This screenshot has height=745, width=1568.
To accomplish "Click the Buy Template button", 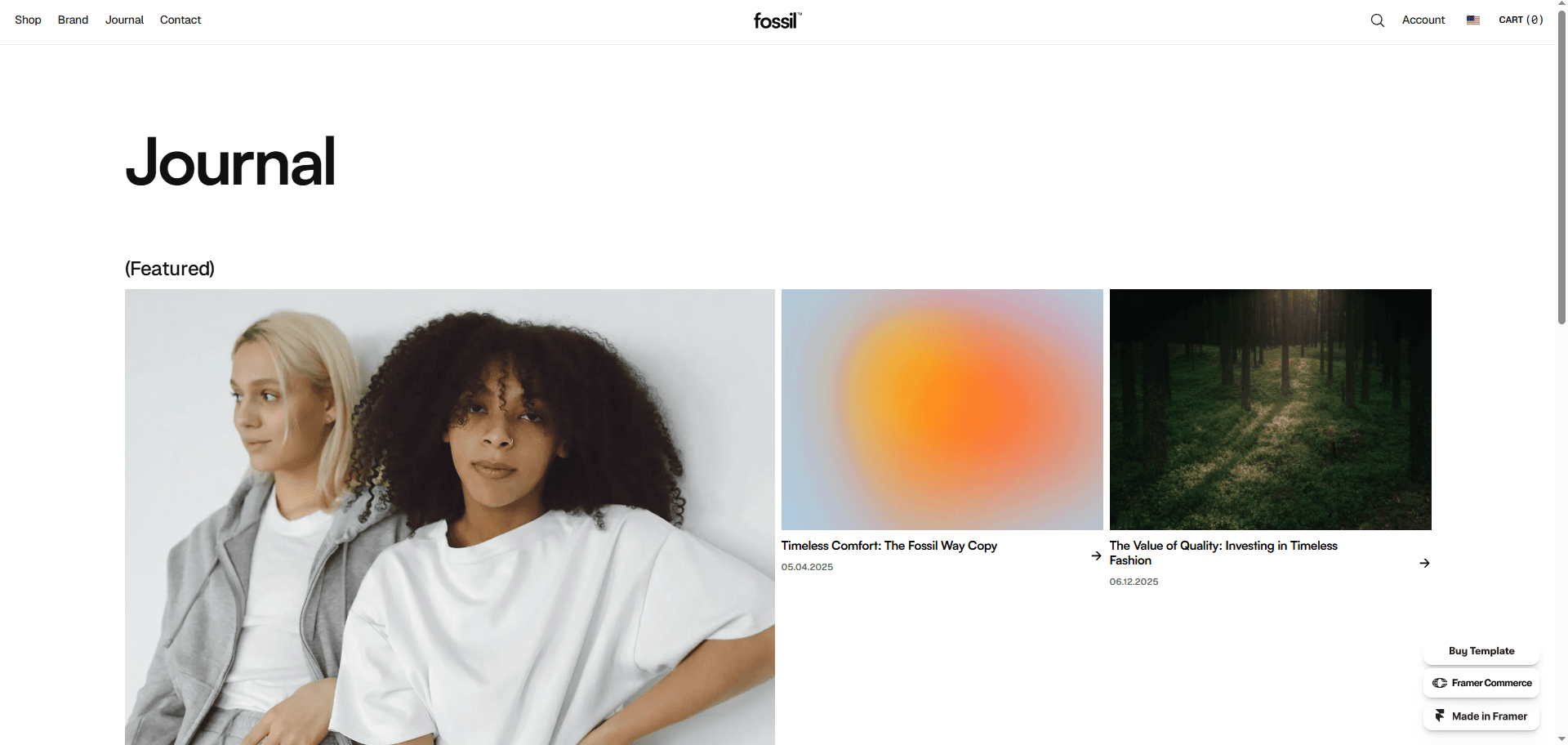I will [x=1481, y=651].
